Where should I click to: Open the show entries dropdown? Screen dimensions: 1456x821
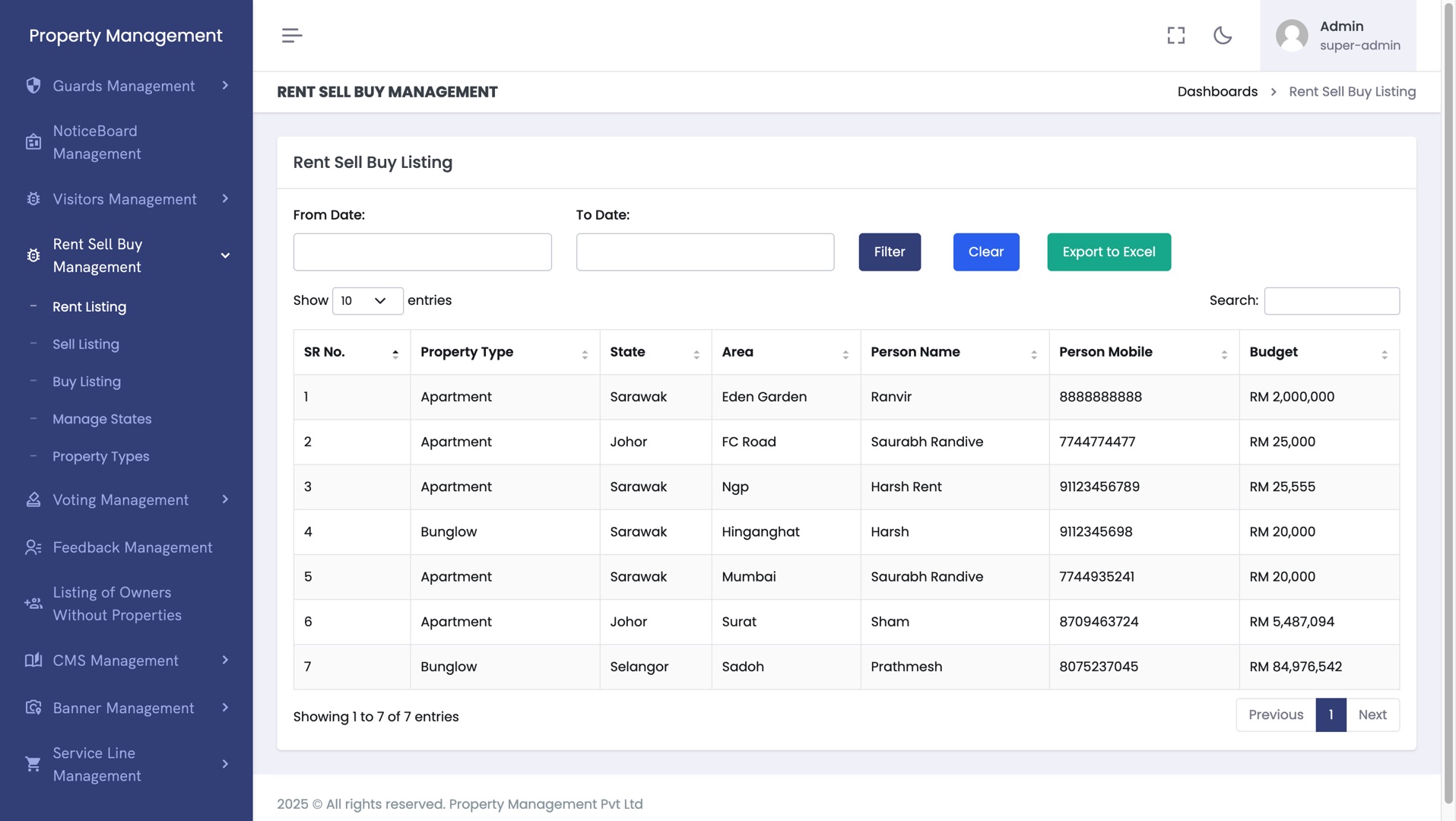coord(367,301)
